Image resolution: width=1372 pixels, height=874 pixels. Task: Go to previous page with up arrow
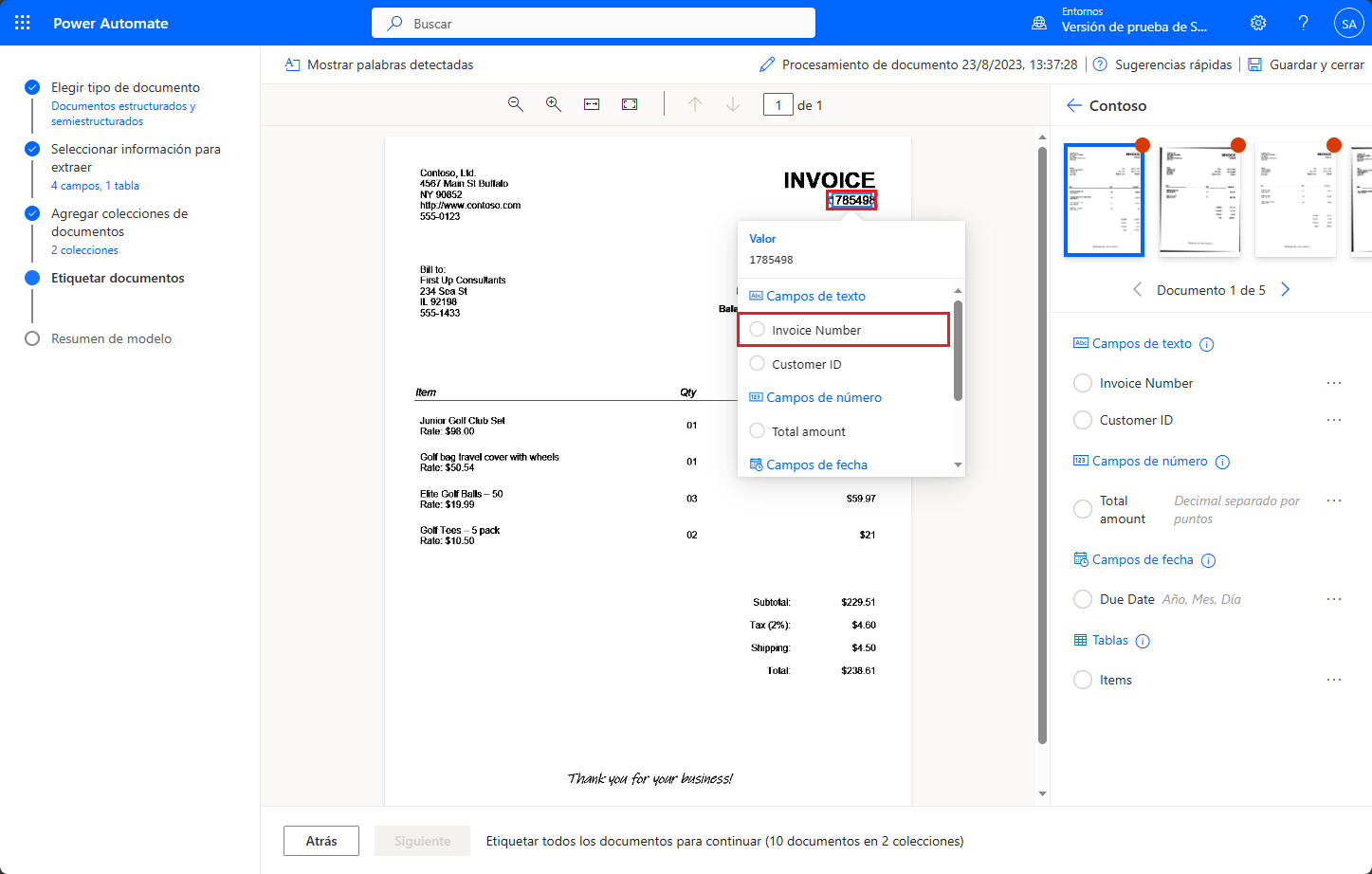[695, 104]
